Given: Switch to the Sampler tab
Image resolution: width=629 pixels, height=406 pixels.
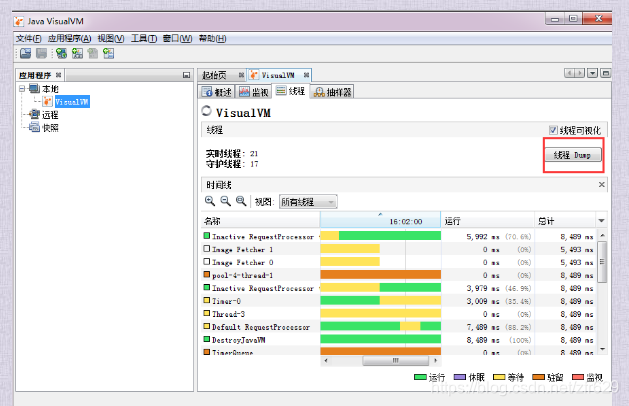Looking at the screenshot, I should coord(333,92).
